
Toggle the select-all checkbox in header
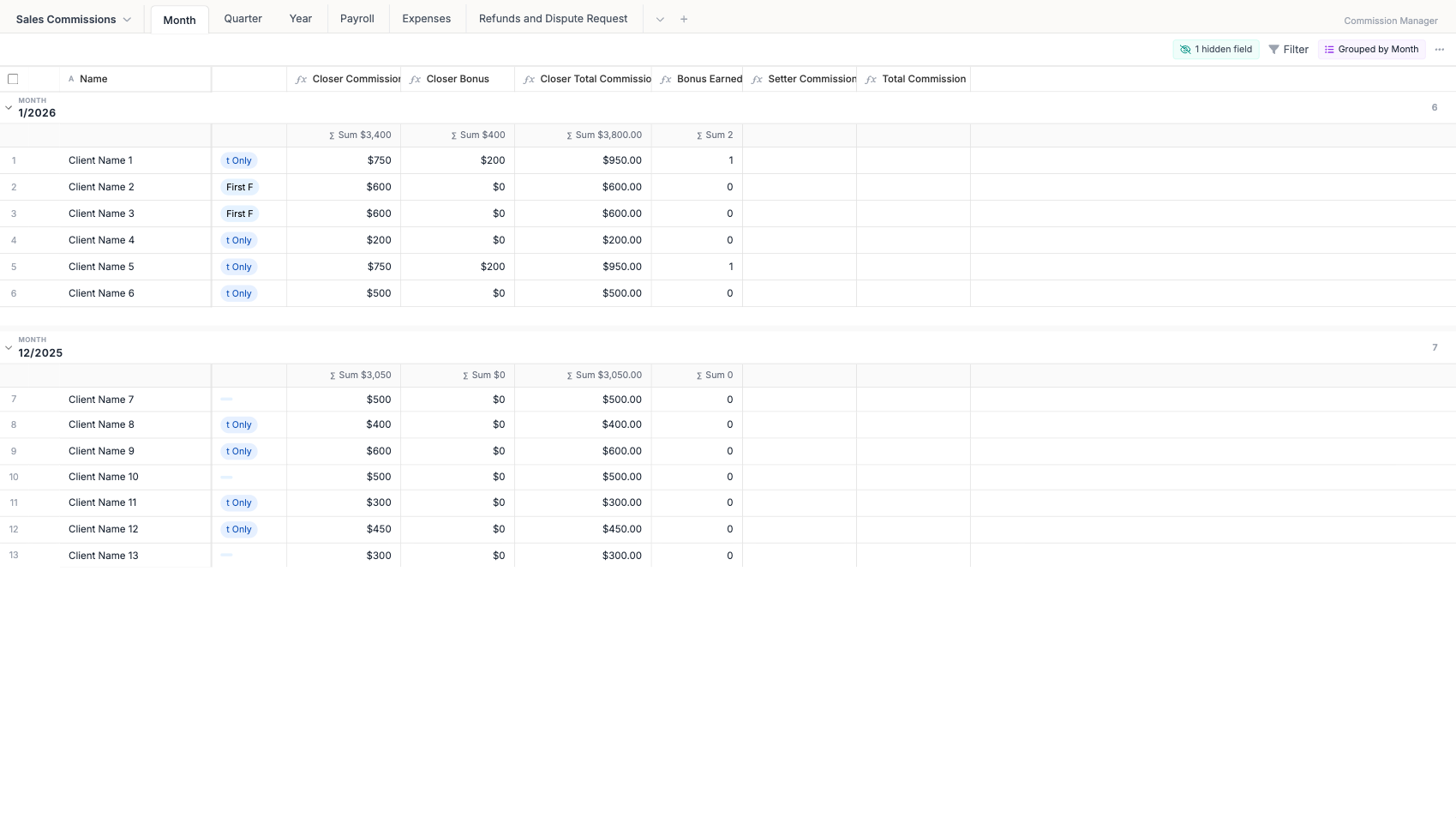pyautogui.click(x=13, y=79)
